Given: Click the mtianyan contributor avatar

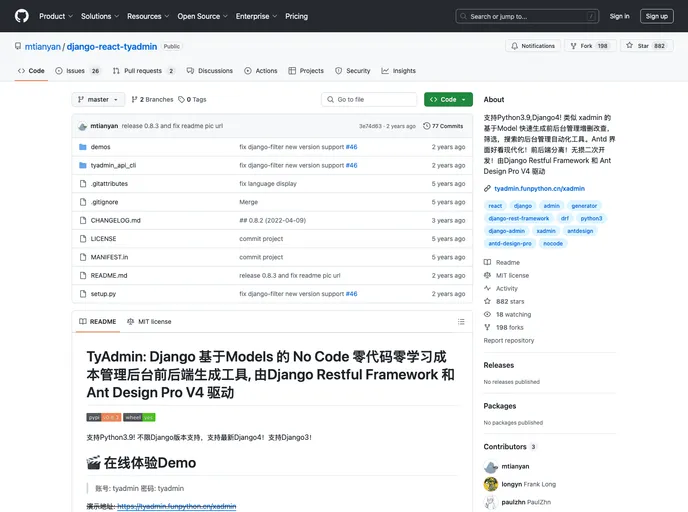Looking at the screenshot, I should coord(491,466).
